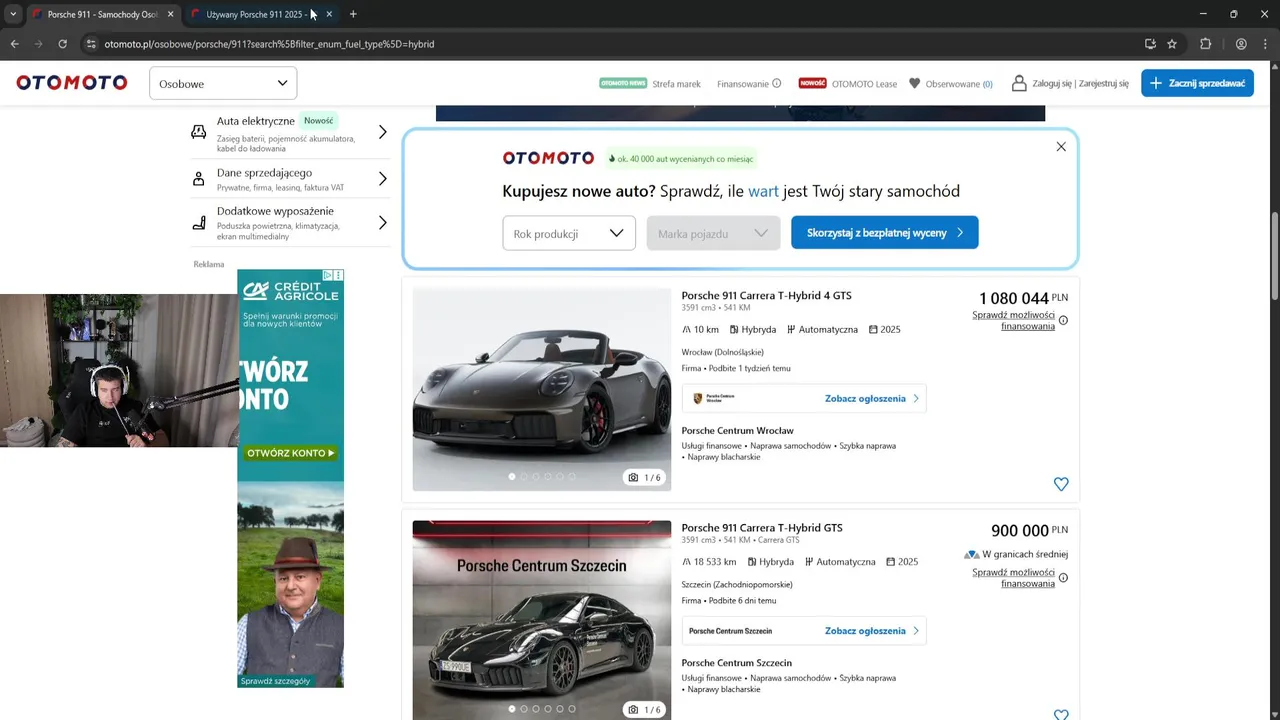Close the Porsche 911 - Samochody Osobowe tab
The width and height of the screenshot is (1280, 720).
170,14
